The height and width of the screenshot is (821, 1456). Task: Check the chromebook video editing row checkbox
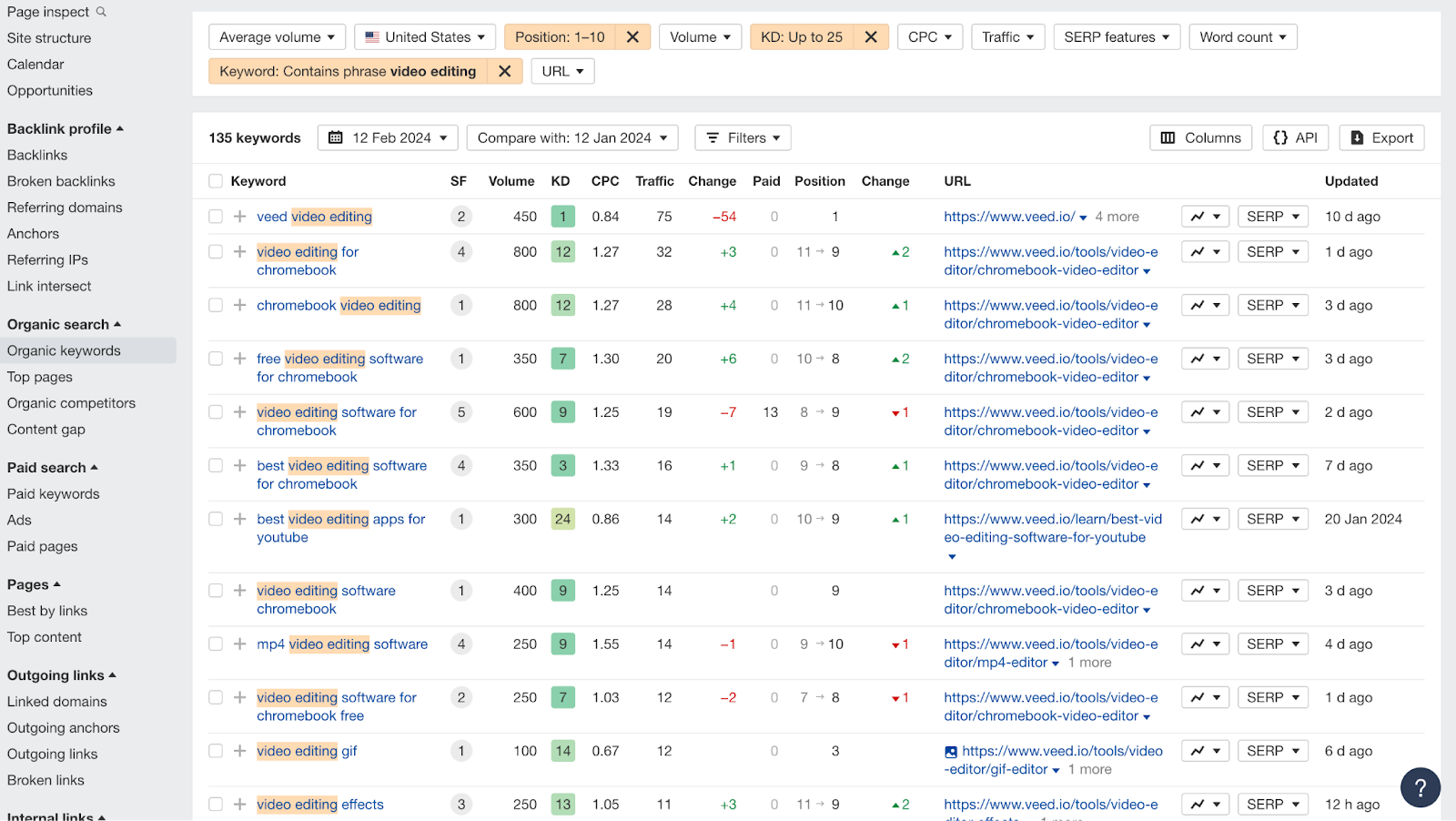click(x=216, y=306)
